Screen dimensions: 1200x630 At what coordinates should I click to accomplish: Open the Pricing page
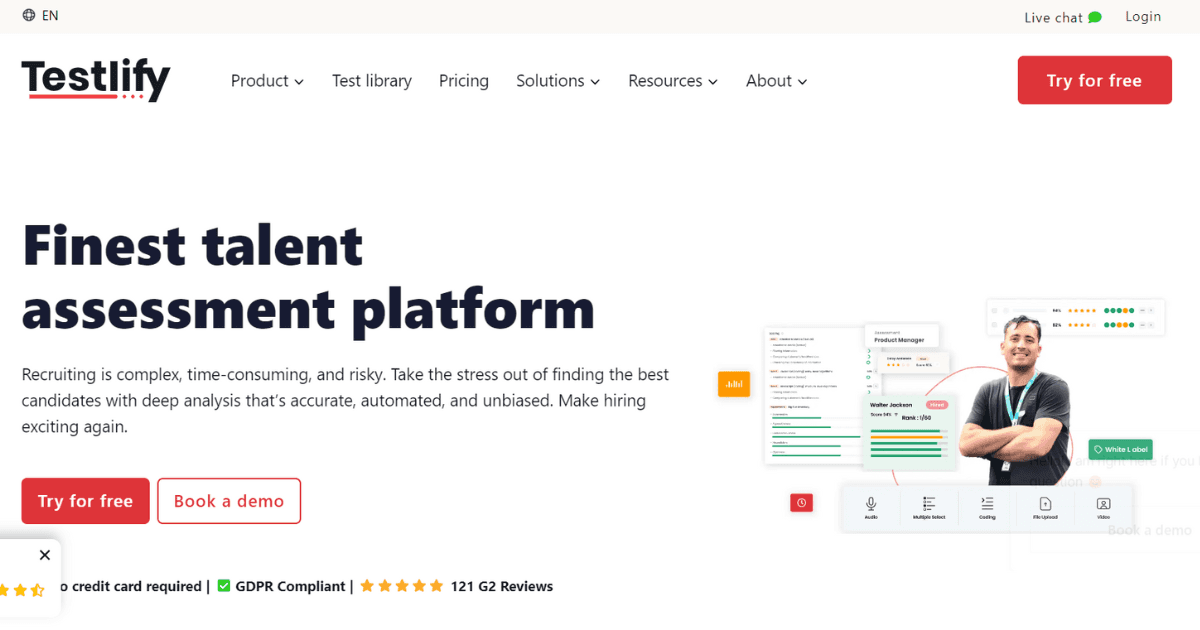(464, 81)
